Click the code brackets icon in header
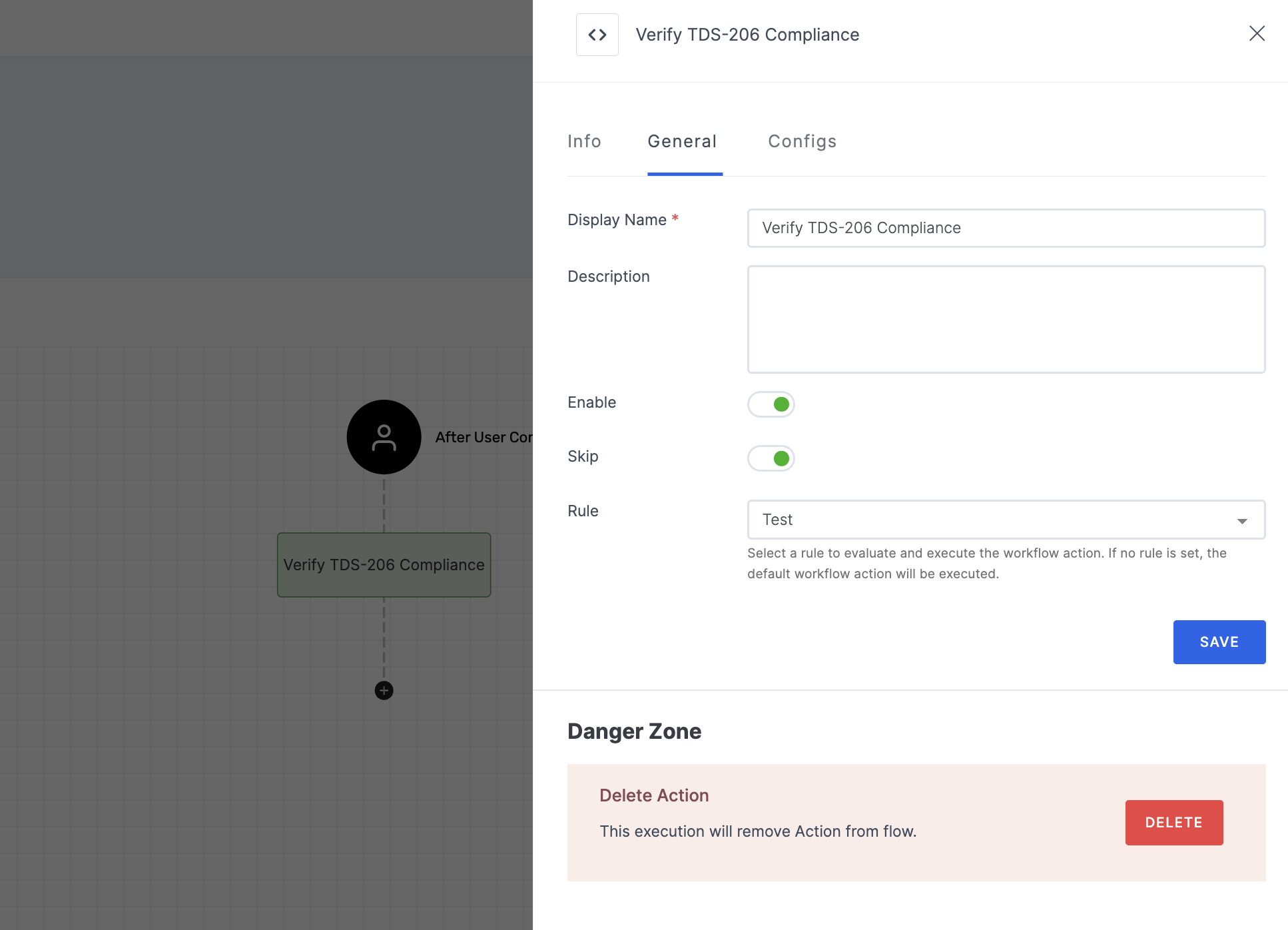1288x930 pixels. tap(597, 35)
